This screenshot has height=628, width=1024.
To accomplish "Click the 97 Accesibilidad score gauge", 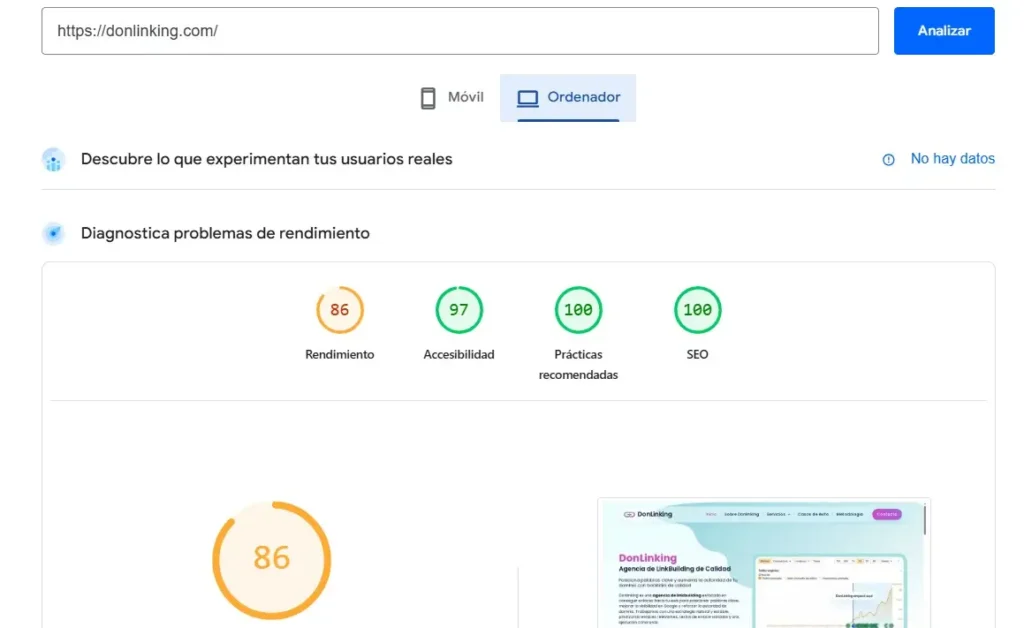I will [x=459, y=309].
